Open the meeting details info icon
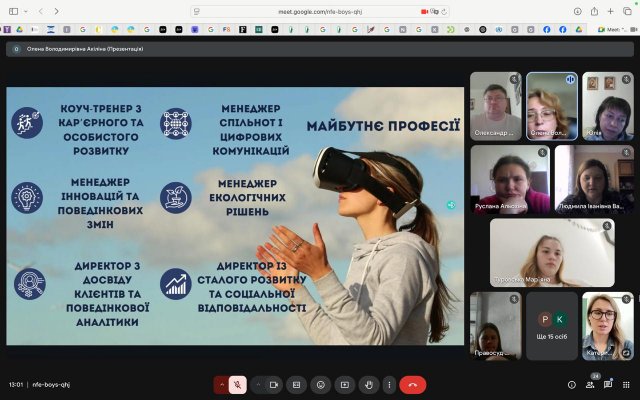Image resolution: width=640 pixels, height=400 pixels. 572,384
